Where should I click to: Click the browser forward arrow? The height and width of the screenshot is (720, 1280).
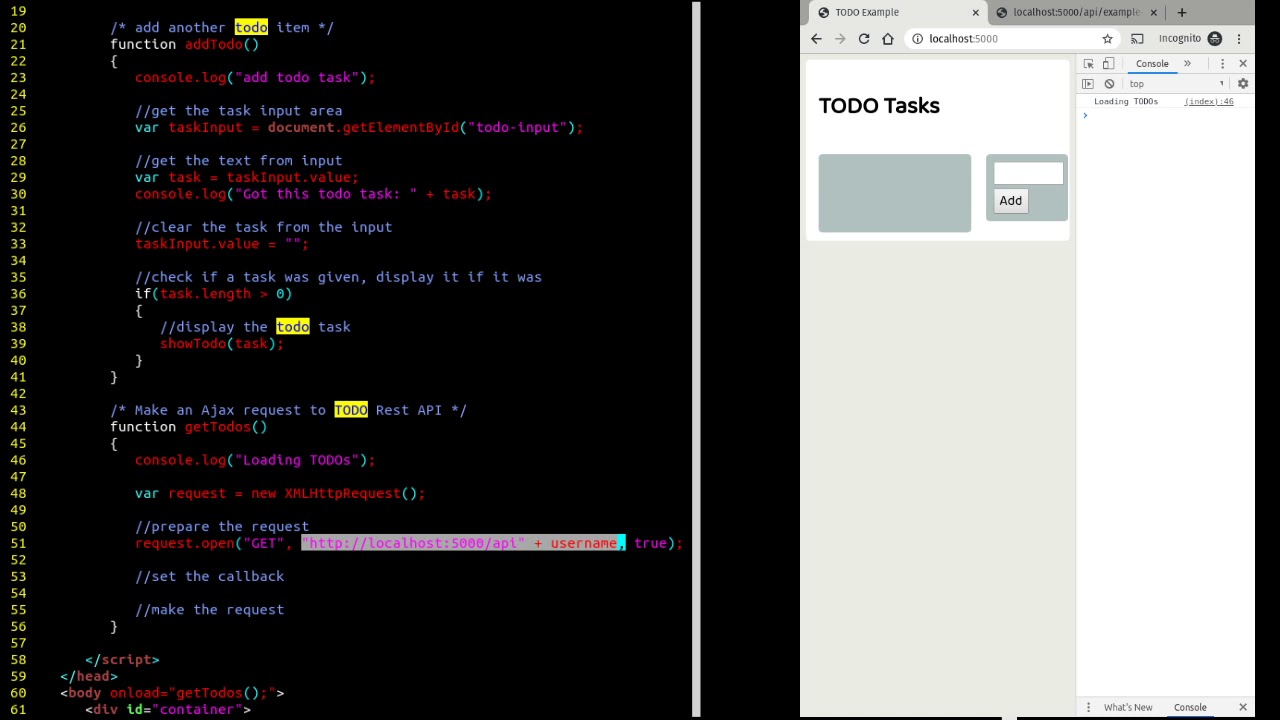pos(840,39)
